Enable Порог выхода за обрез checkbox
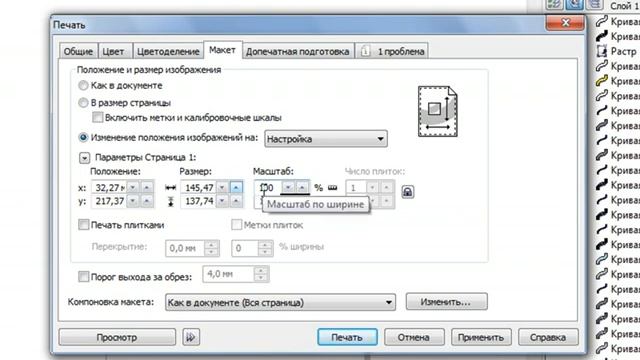Screen dimensions: 640x360 (84, 277)
